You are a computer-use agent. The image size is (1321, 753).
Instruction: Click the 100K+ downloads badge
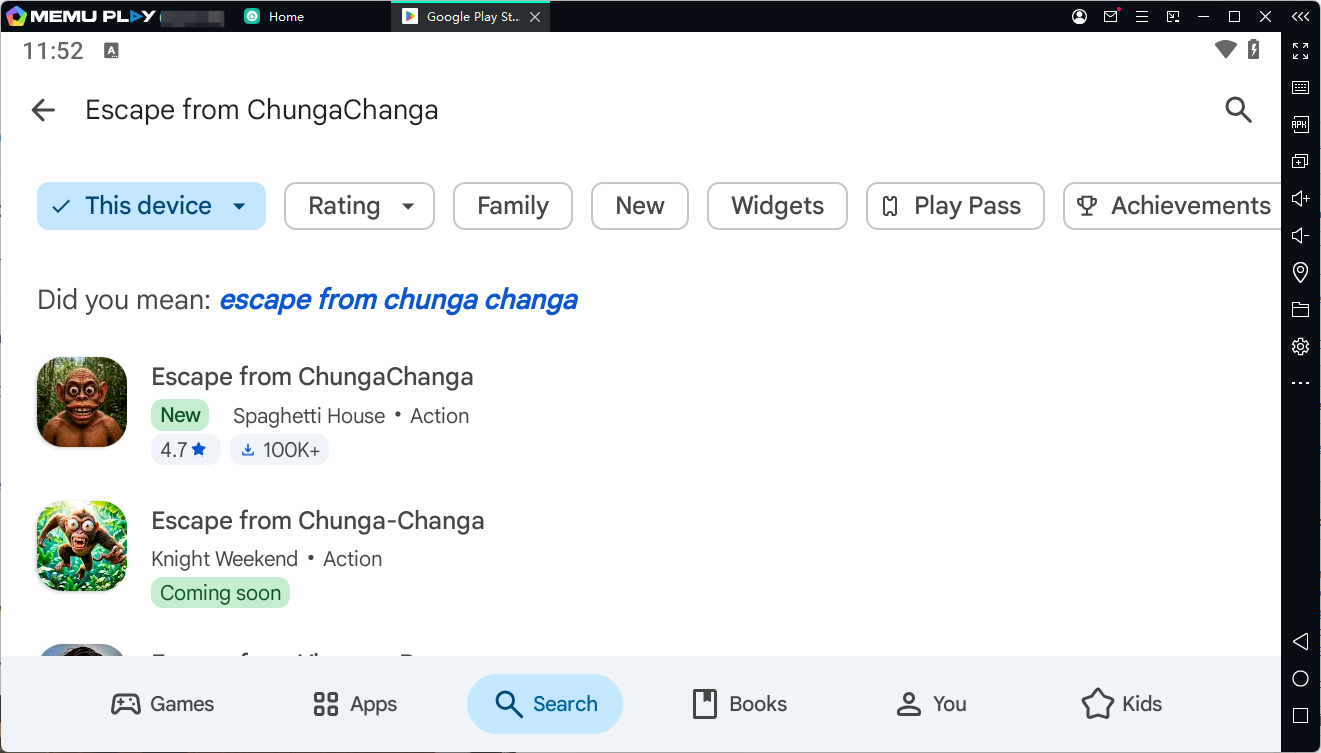point(280,450)
